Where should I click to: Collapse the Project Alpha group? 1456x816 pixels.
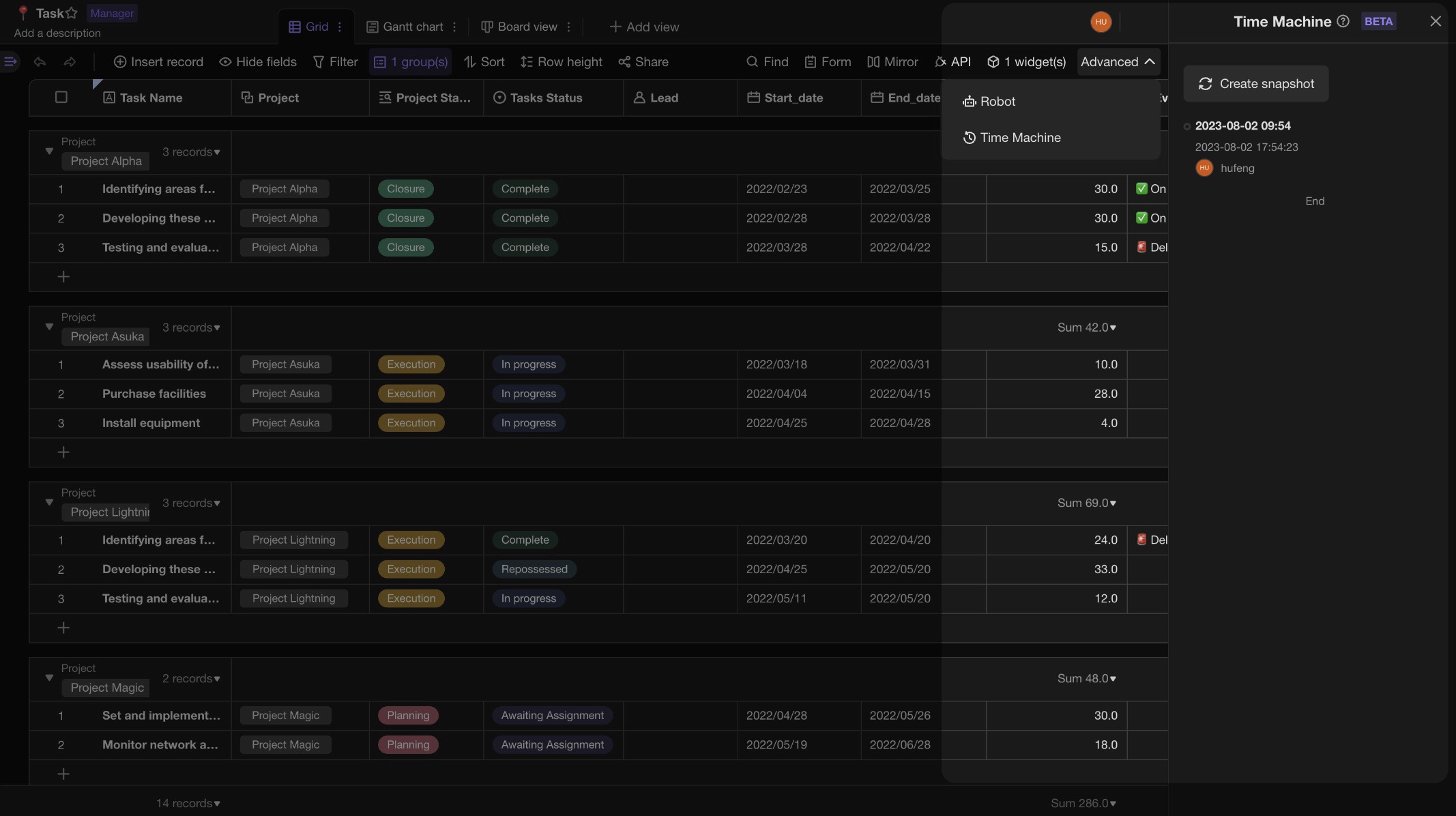49,151
